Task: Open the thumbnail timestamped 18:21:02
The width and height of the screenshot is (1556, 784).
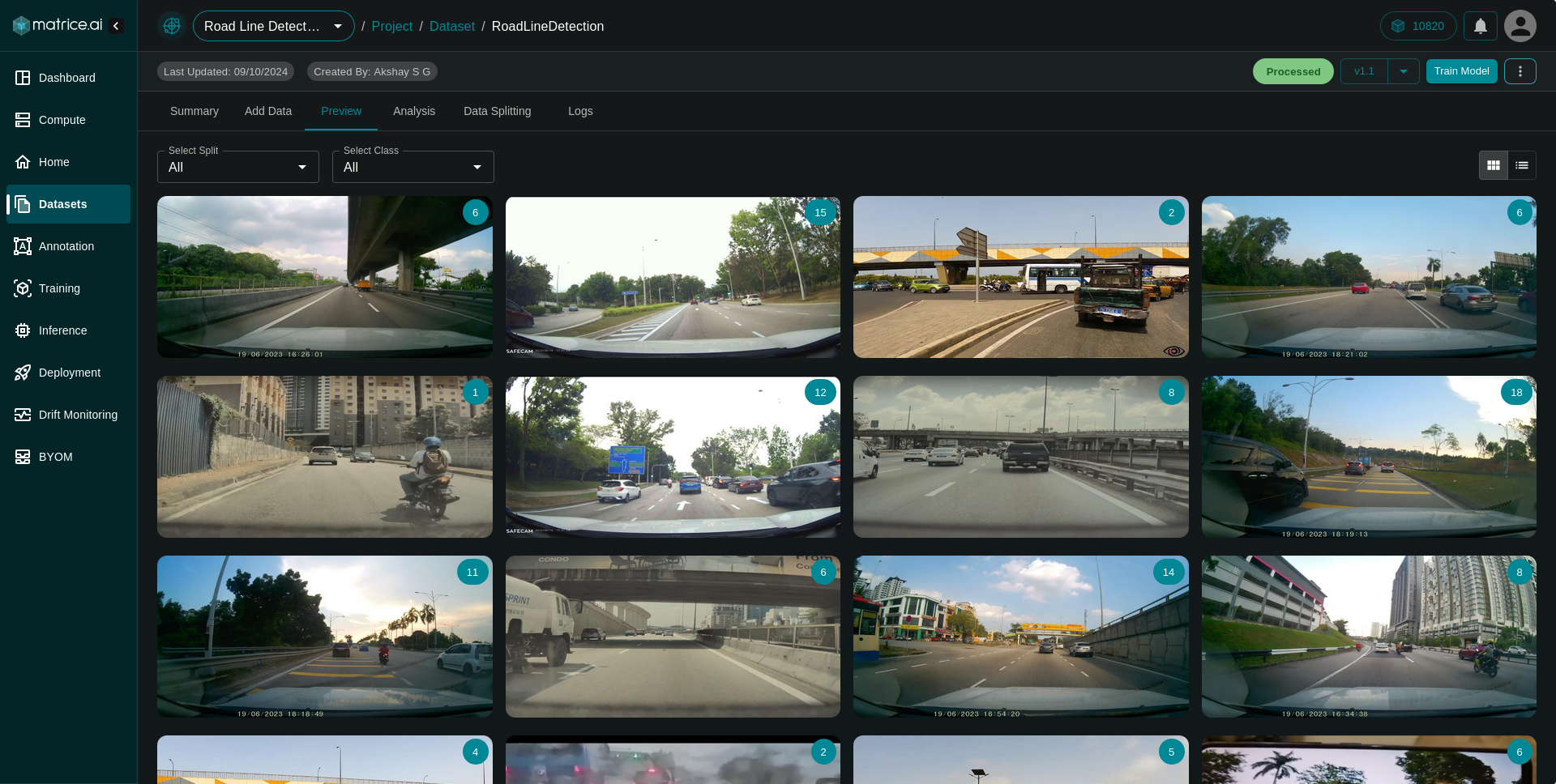Action: pos(1369,277)
